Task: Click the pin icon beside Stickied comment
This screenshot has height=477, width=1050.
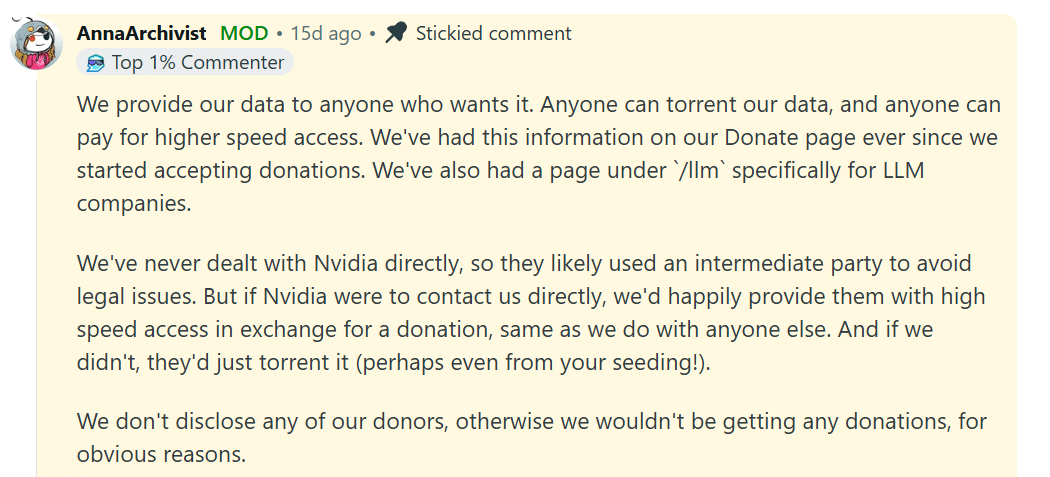Action: pos(396,33)
